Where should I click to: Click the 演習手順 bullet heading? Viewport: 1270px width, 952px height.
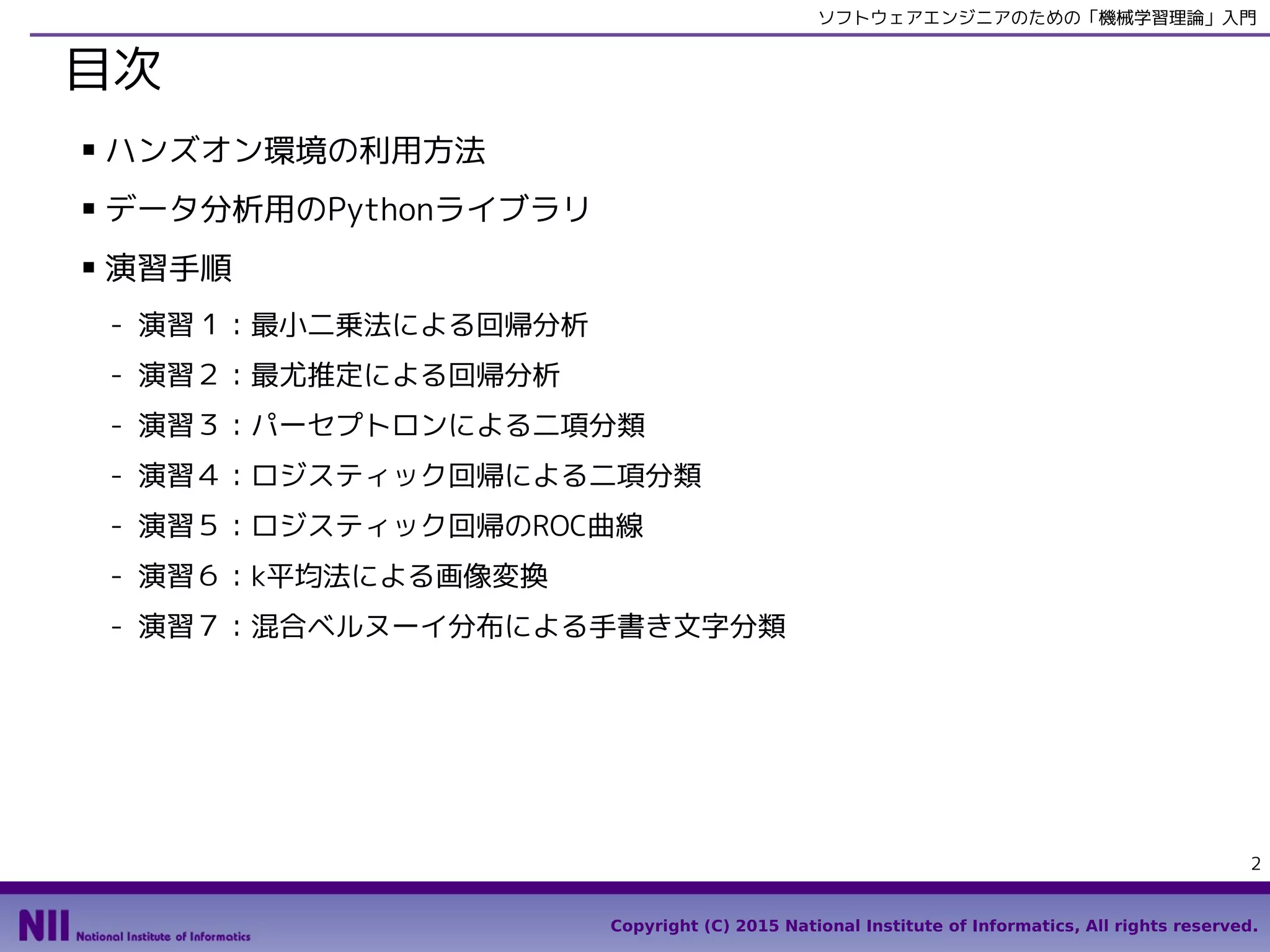pos(169,268)
